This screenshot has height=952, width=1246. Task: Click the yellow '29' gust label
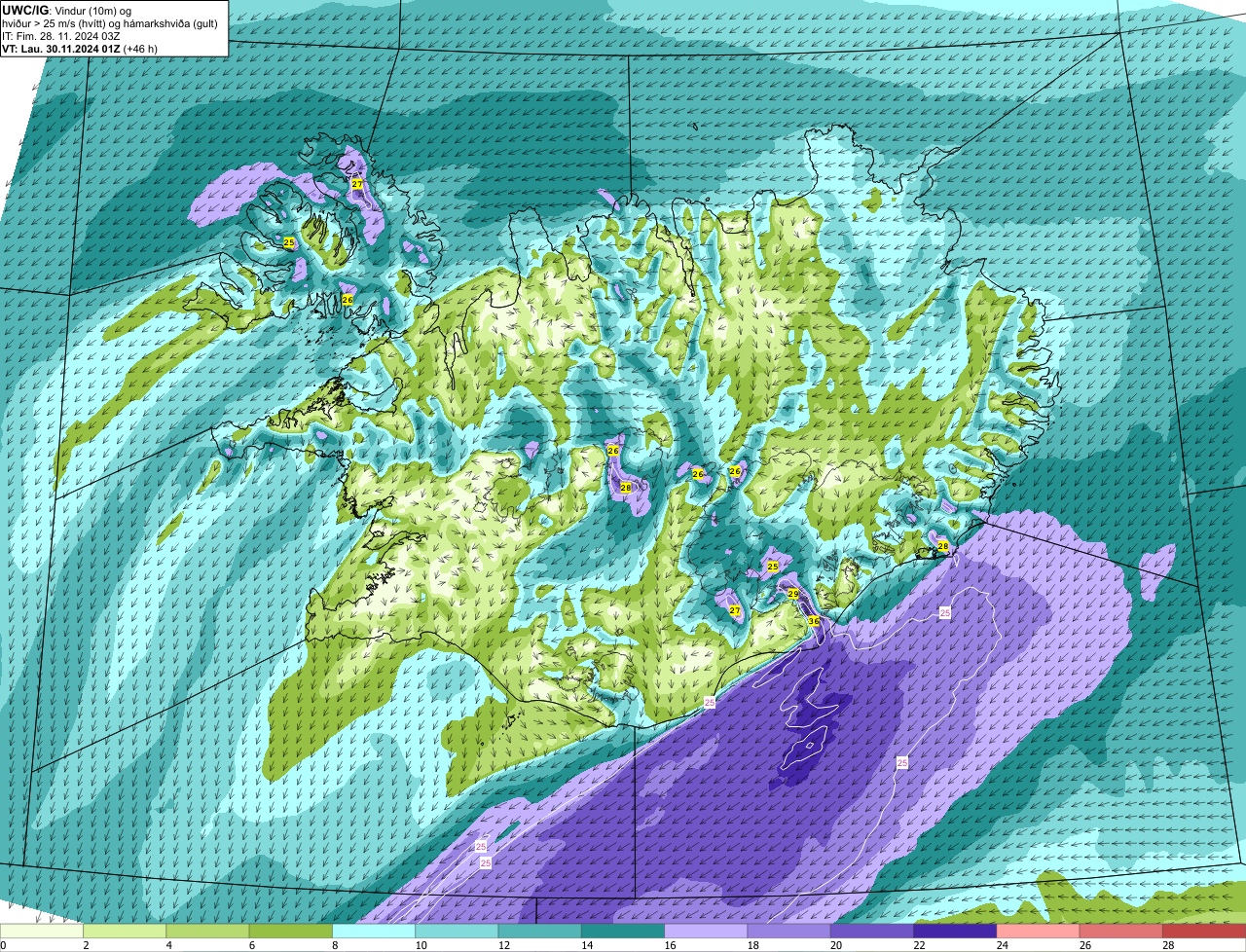tap(793, 594)
